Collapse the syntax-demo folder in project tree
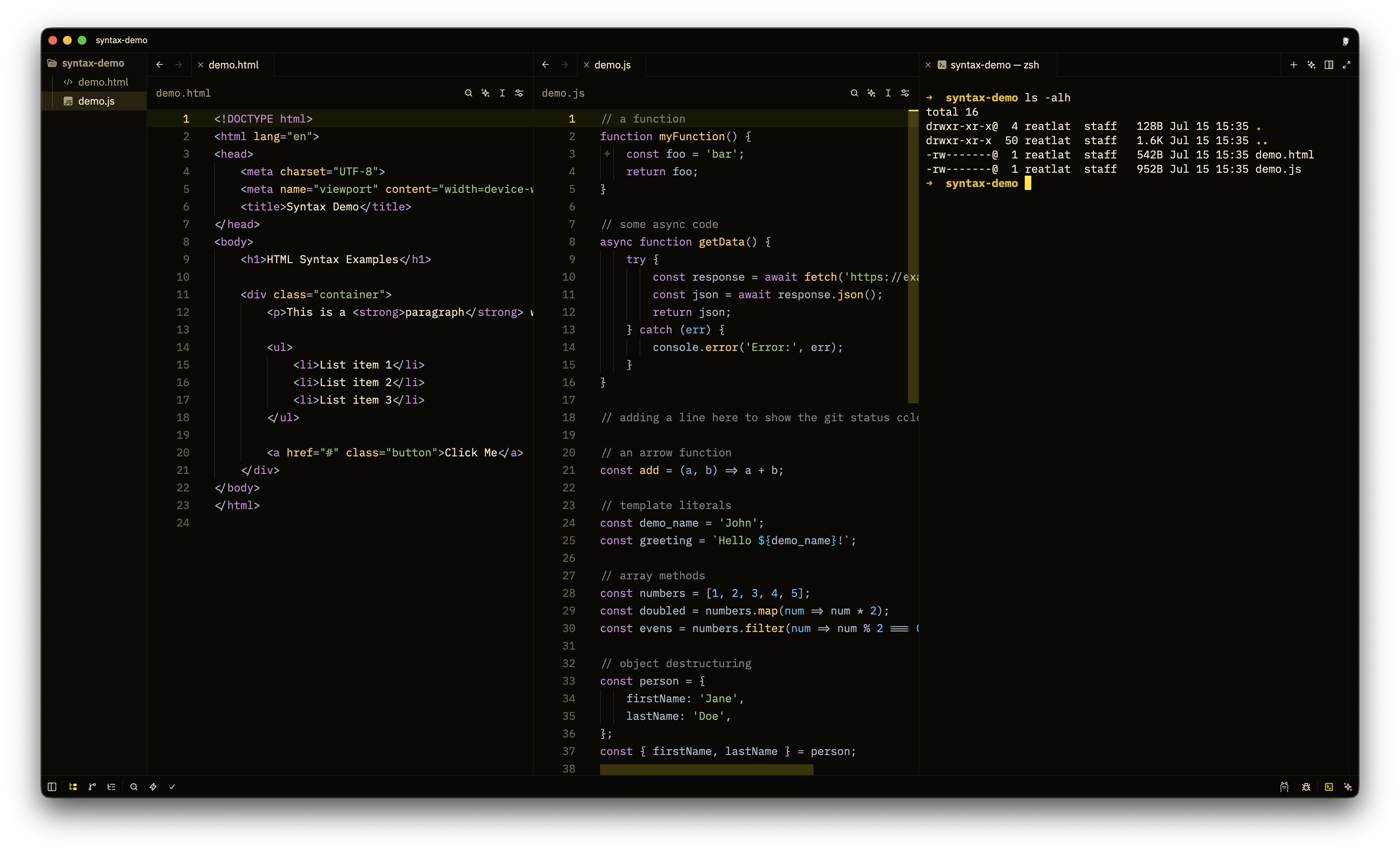1400x852 pixels. [x=94, y=63]
